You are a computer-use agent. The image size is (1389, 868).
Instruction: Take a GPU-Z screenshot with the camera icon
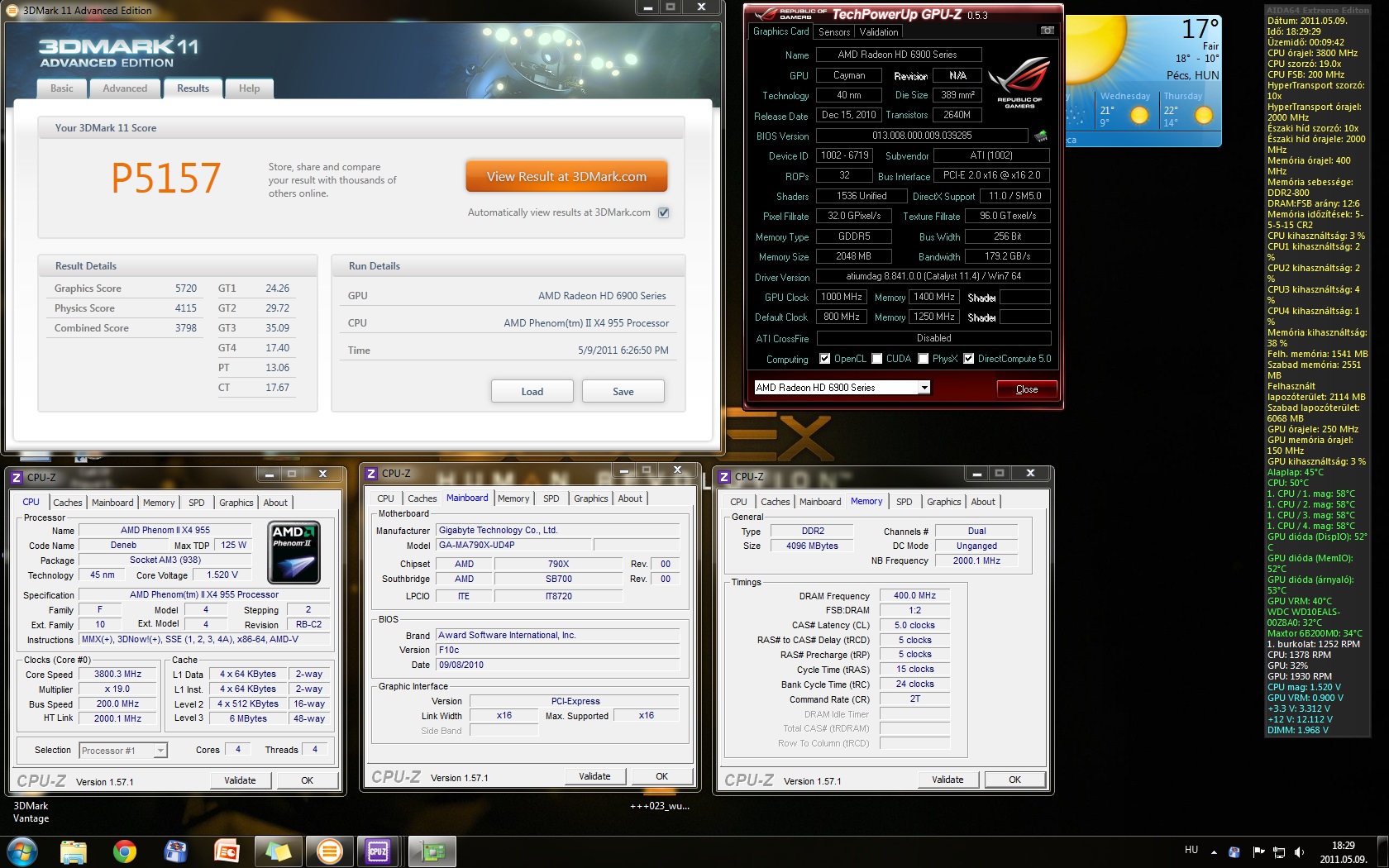[x=1048, y=31]
